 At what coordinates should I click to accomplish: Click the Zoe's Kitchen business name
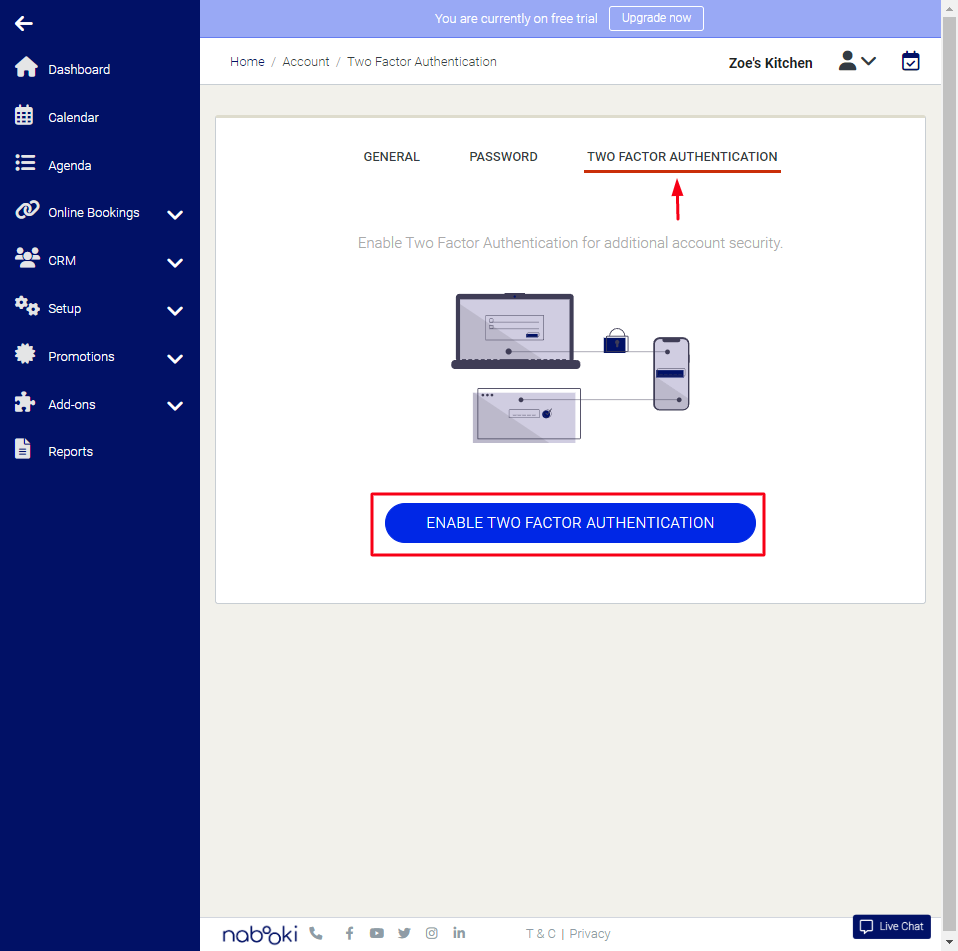[770, 63]
